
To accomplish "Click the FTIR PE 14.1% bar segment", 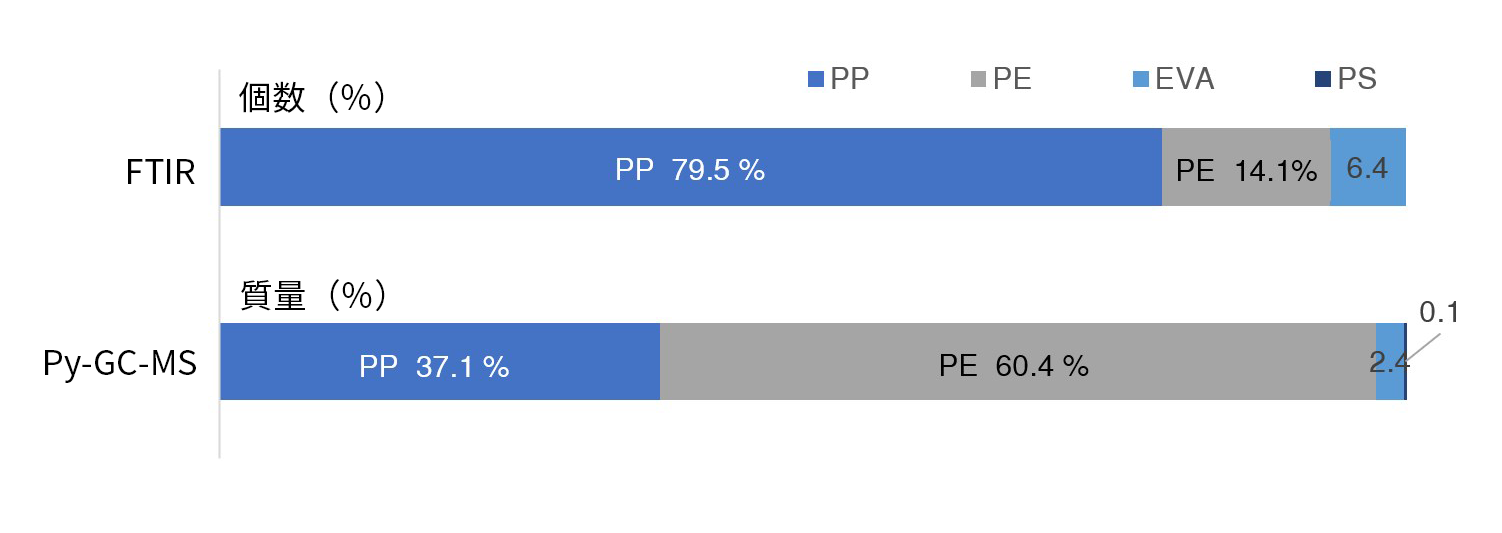I will pyautogui.click(x=1246, y=167).
